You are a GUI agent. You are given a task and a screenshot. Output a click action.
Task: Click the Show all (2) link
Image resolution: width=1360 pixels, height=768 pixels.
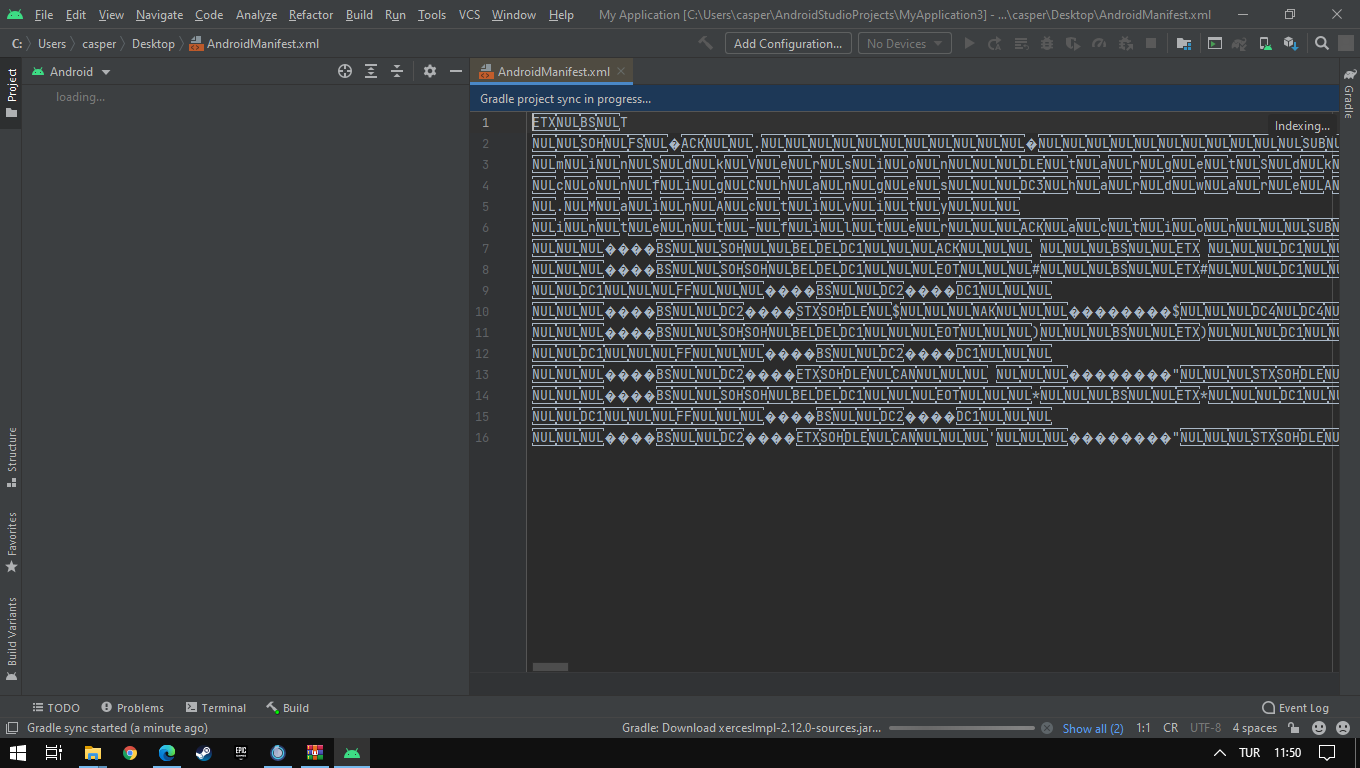click(1092, 728)
